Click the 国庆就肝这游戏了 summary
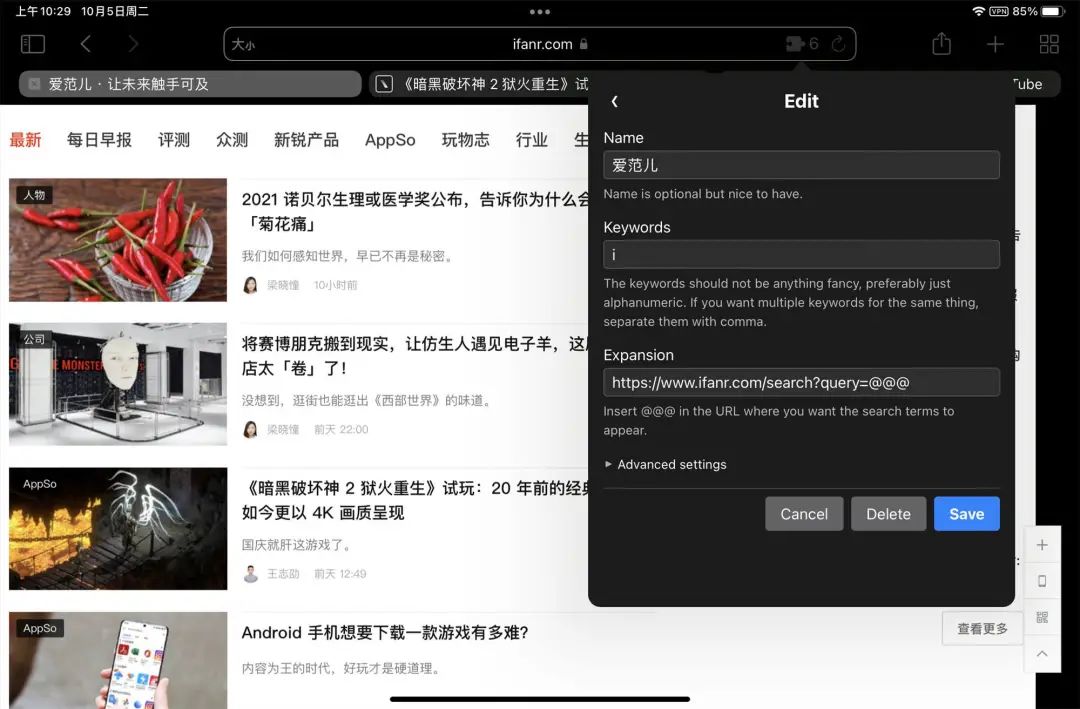The image size is (1080, 709). tap(299, 545)
